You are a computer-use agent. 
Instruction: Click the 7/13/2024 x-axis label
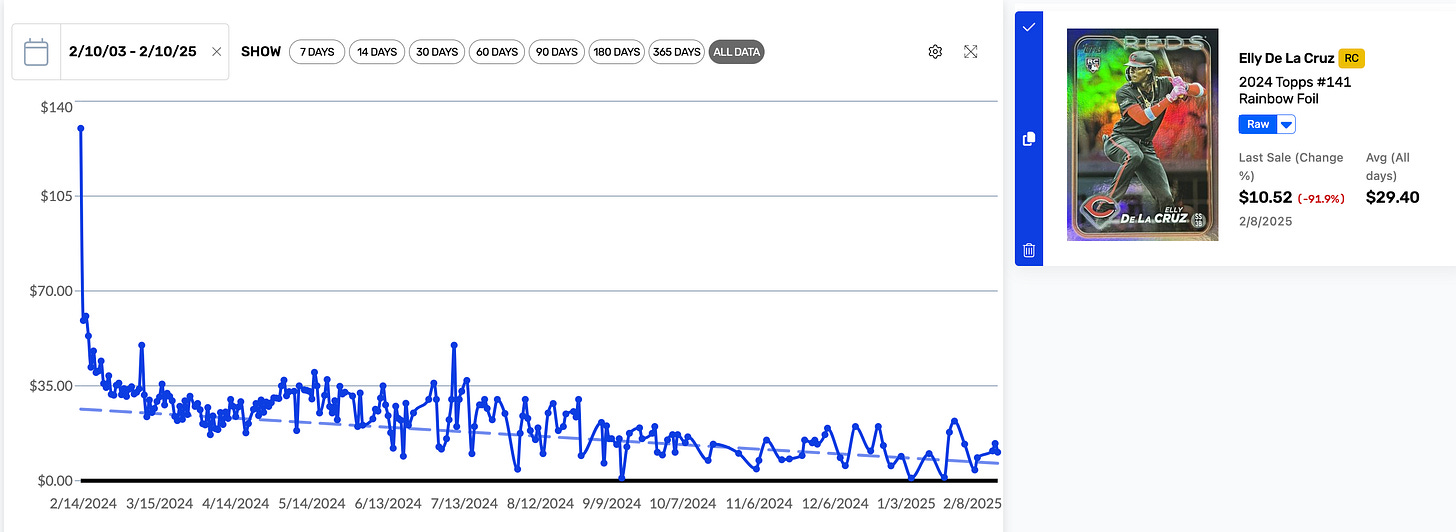pos(465,504)
